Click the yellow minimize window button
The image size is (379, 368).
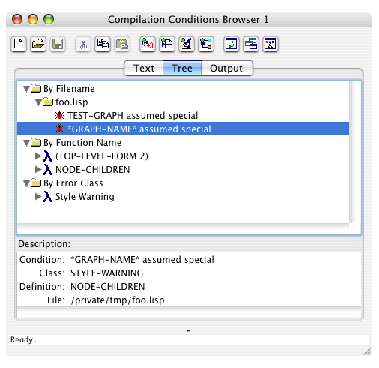click(x=33, y=19)
